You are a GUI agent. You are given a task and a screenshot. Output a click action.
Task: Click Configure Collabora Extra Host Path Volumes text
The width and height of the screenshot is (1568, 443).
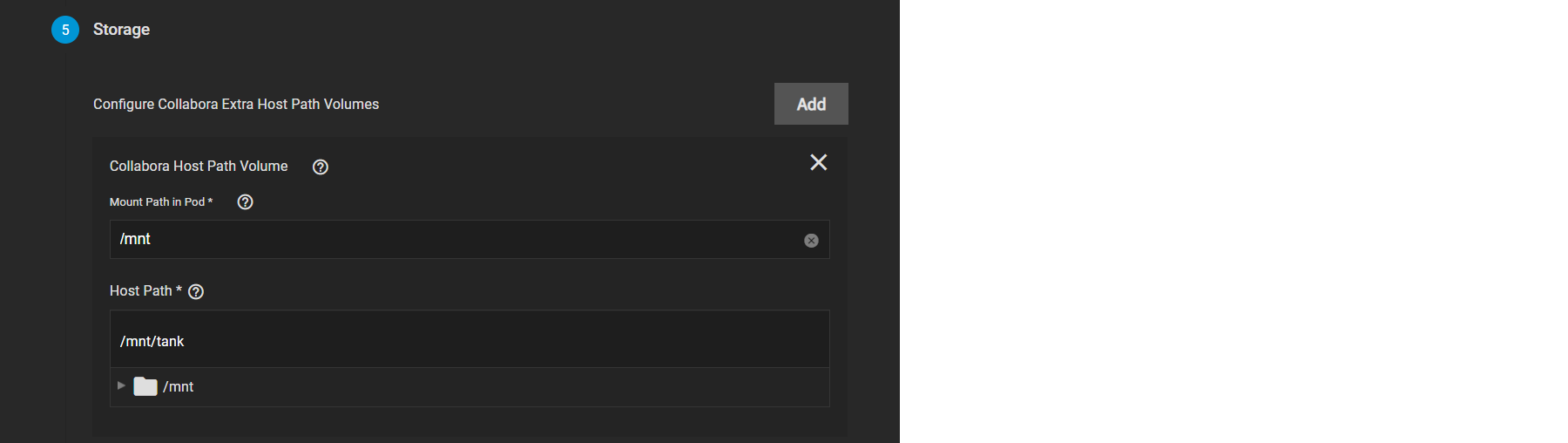pos(236,105)
